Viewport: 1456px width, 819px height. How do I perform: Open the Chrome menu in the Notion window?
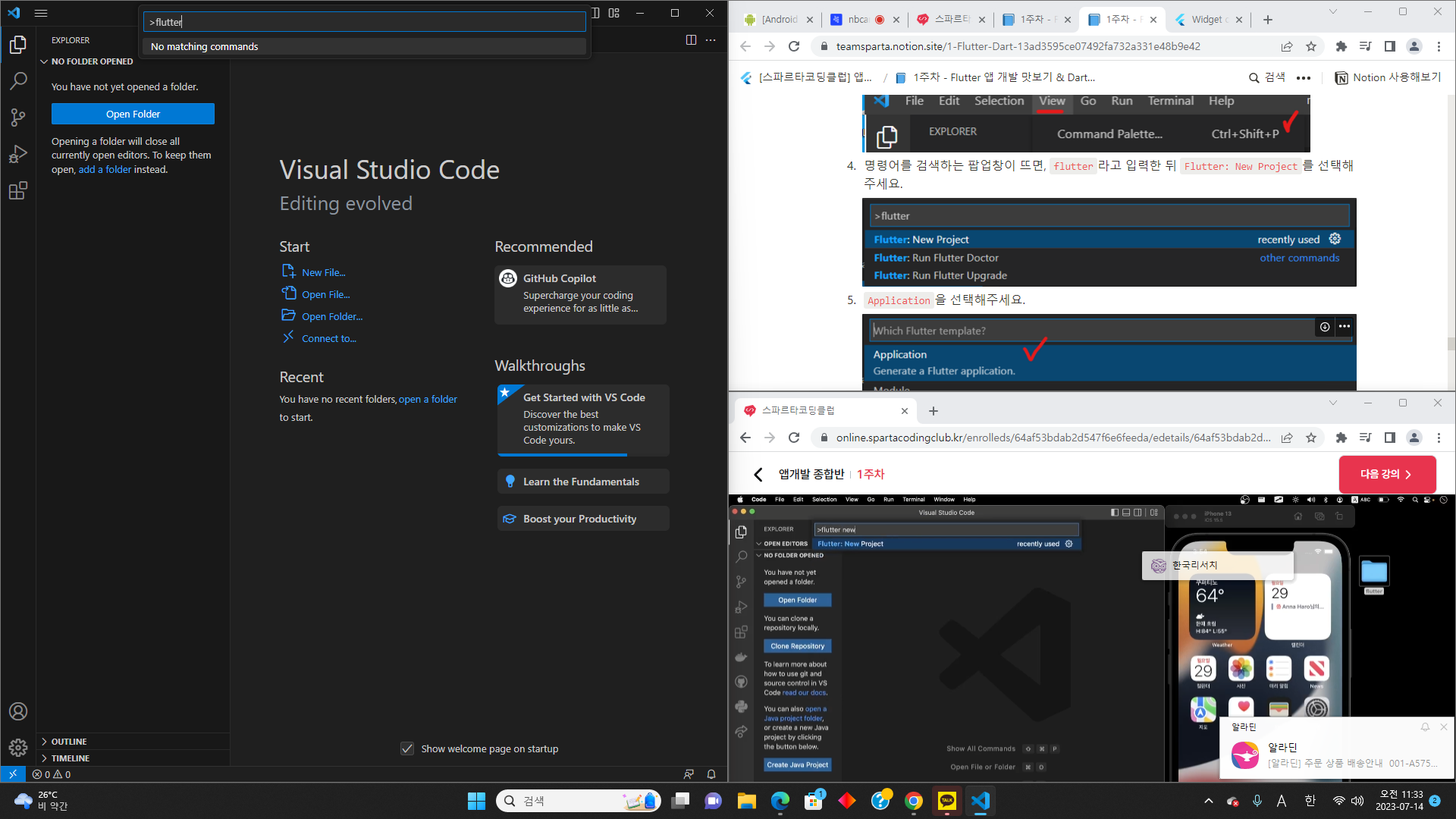tap(1439, 46)
